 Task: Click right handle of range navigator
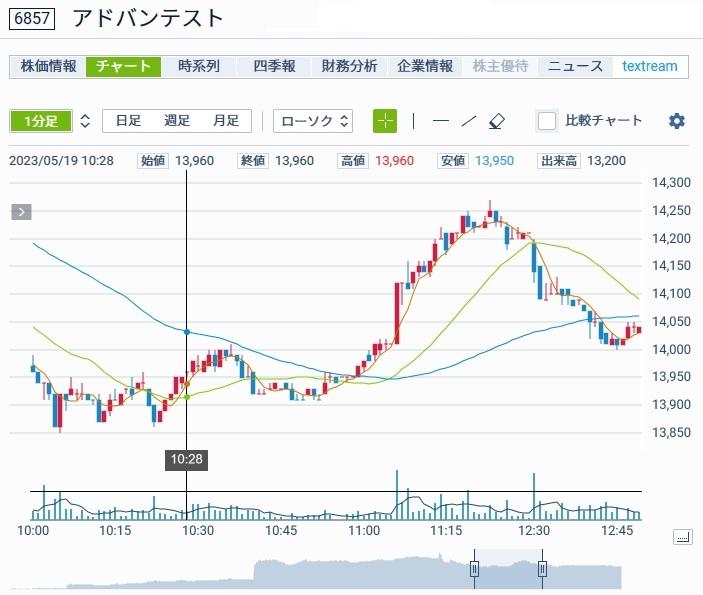pyautogui.click(x=542, y=569)
